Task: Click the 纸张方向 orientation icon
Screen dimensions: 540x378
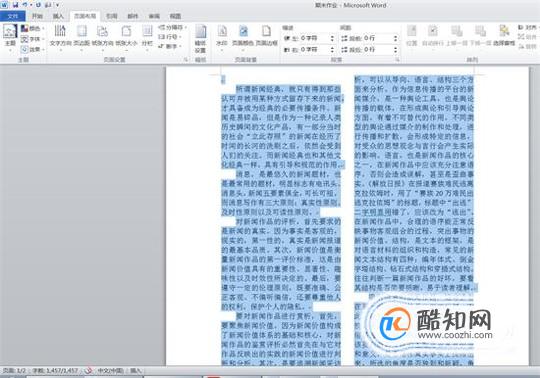Action: point(102,36)
